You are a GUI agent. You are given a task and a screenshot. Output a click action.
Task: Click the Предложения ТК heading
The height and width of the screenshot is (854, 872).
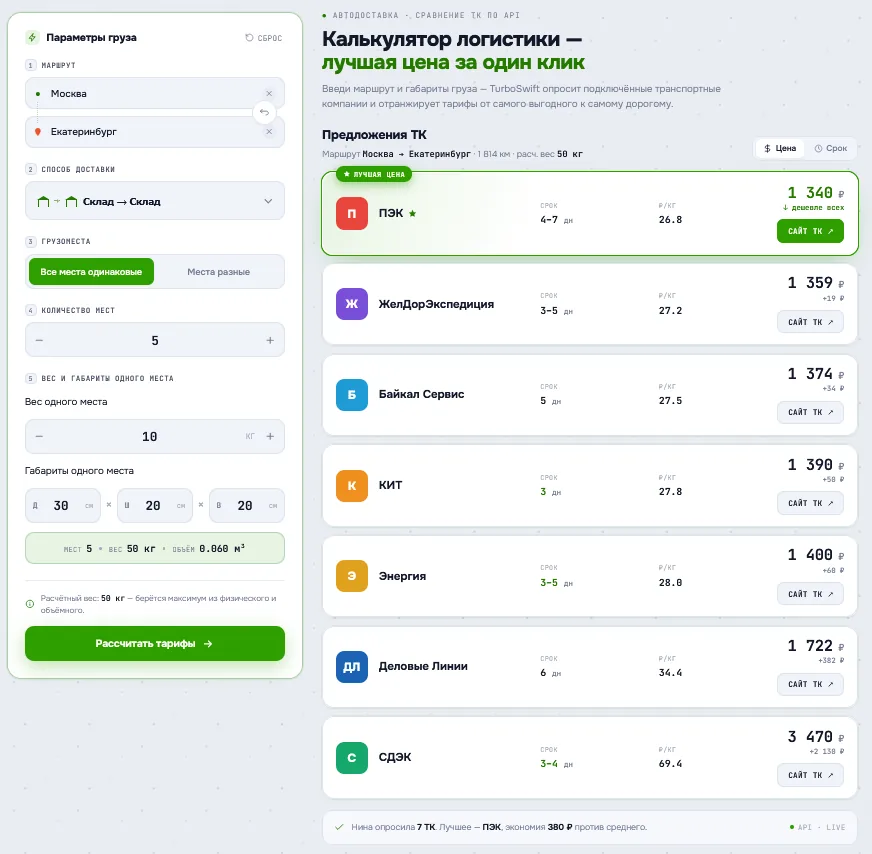[x=374, y=135]
